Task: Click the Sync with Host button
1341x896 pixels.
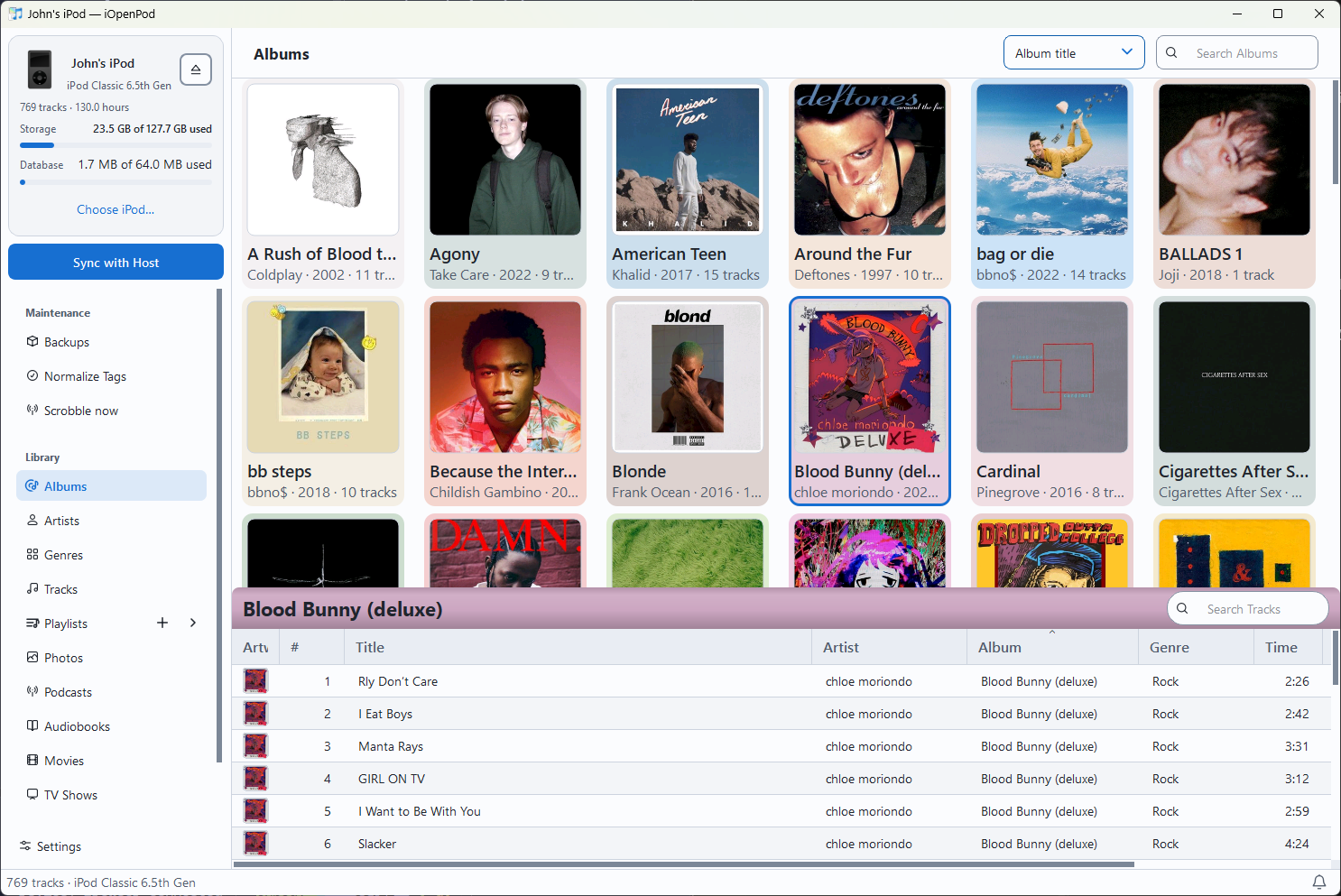Action: pyautogui.click(x=116, y=263)
